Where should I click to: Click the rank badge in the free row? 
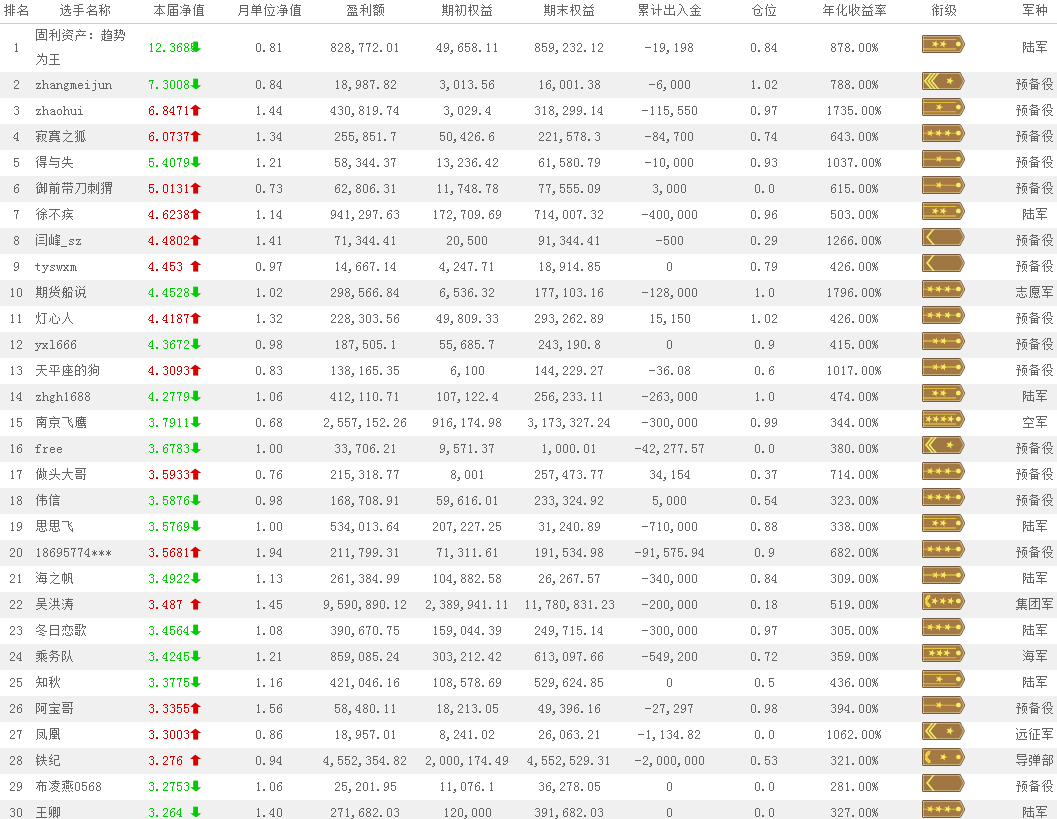coord(943,446)
